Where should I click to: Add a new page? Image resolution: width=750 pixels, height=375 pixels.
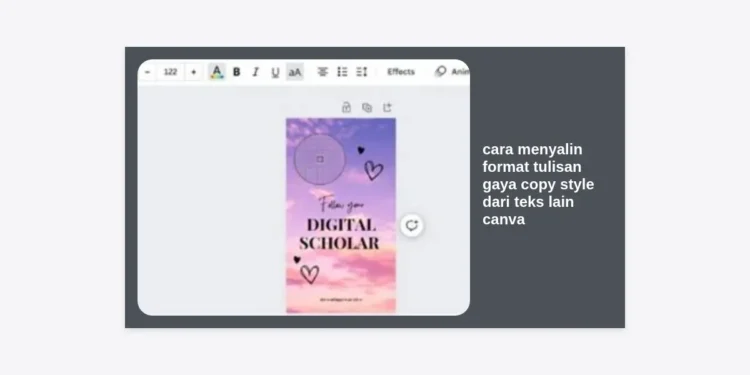[x=387, y=108]
